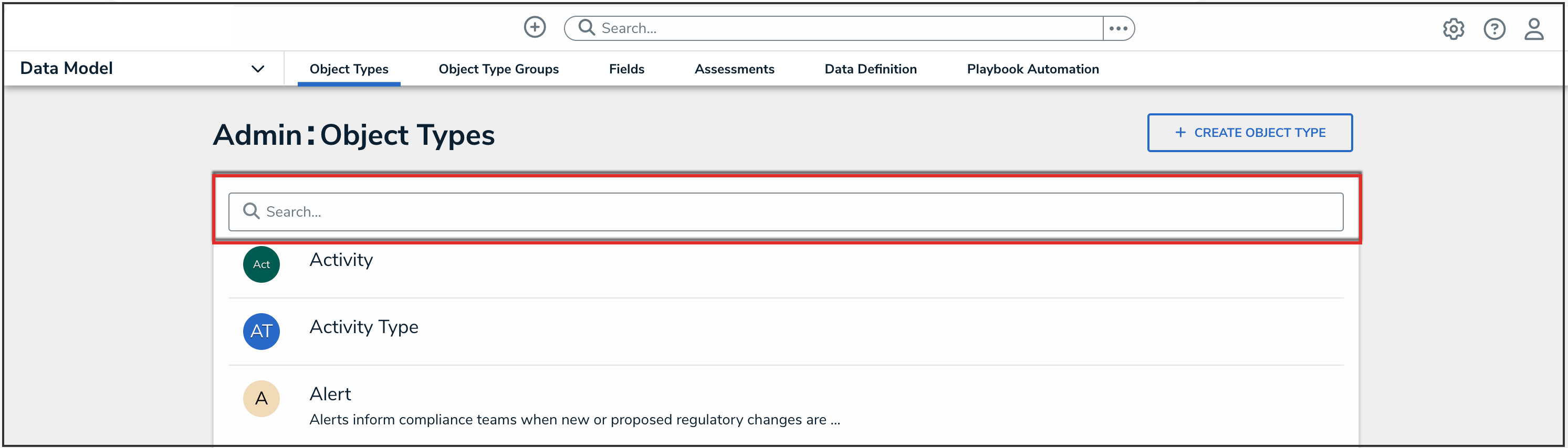The height and width of the screenshot is (448, 1568).
Task: Switch to the Object Types tab
Action: point(349,69)
